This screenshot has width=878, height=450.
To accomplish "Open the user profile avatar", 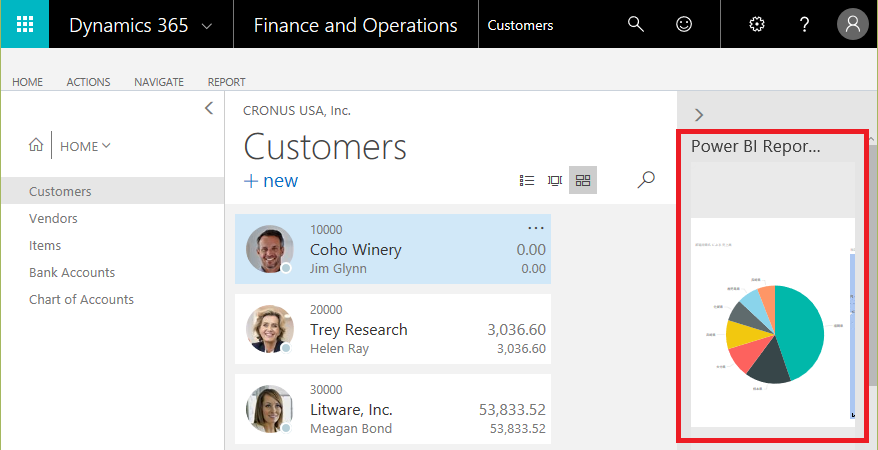I will [x=852, y=24].
